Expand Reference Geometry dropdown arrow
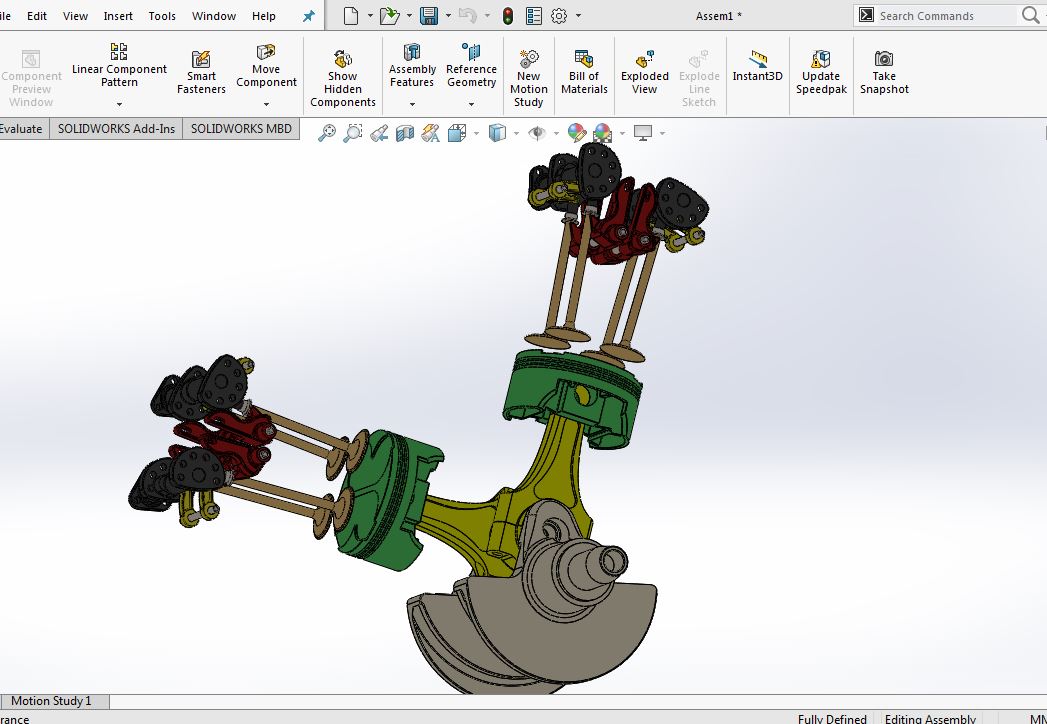The width and height of the screenshot is (1047, 724). [471, 104]
